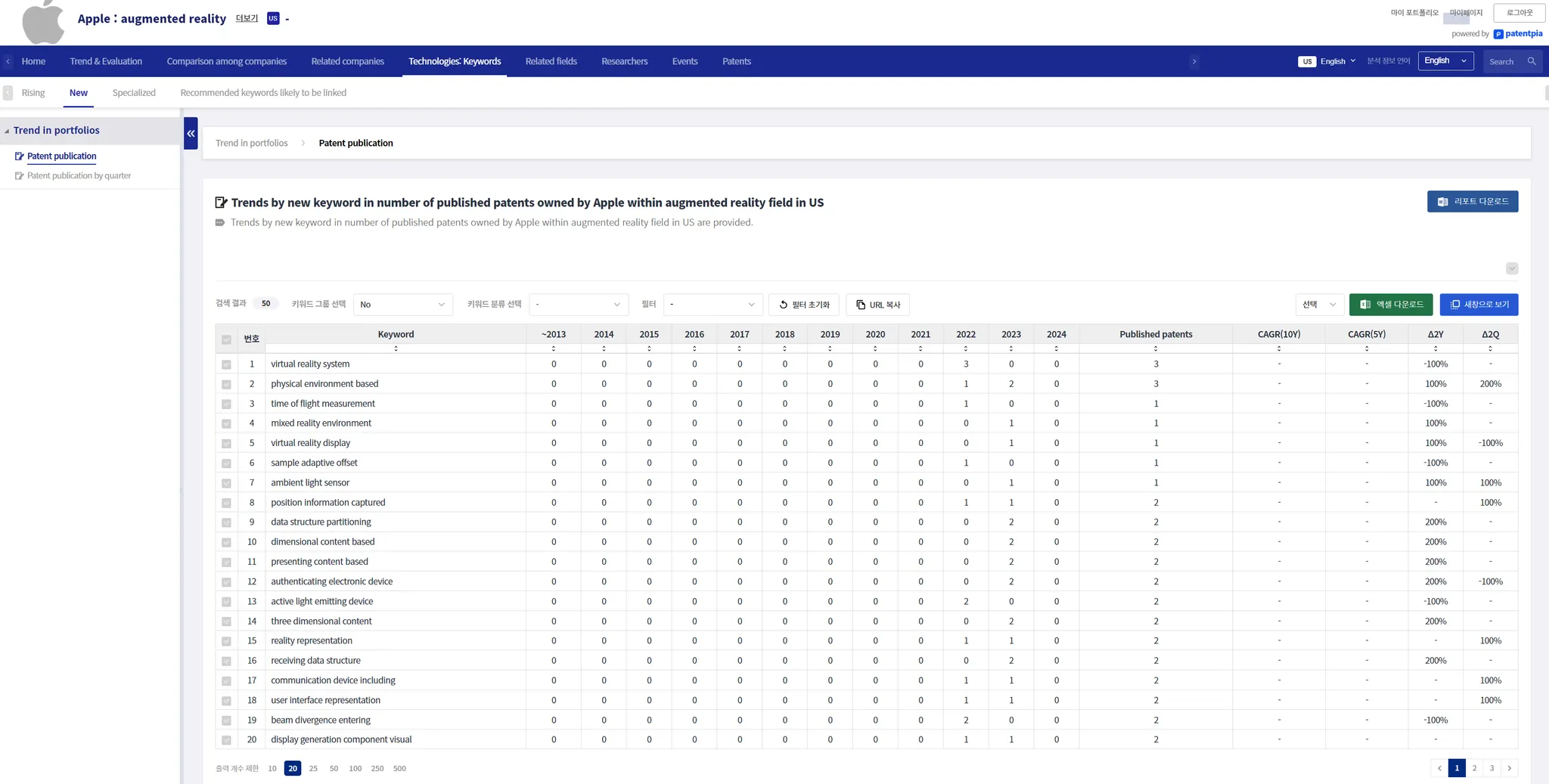Open table in new window icon button
Screen dimensions: 1549x784
(x=1479, y=305)
